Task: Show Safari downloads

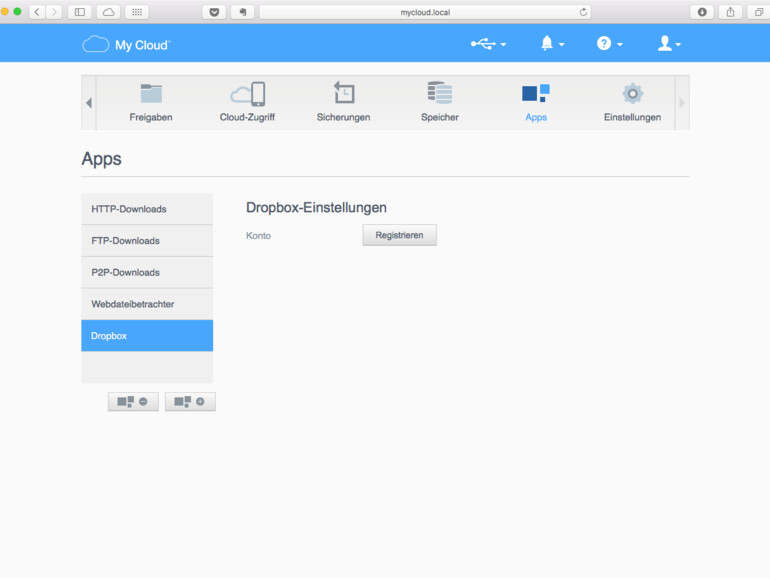Action: [702, 12]
